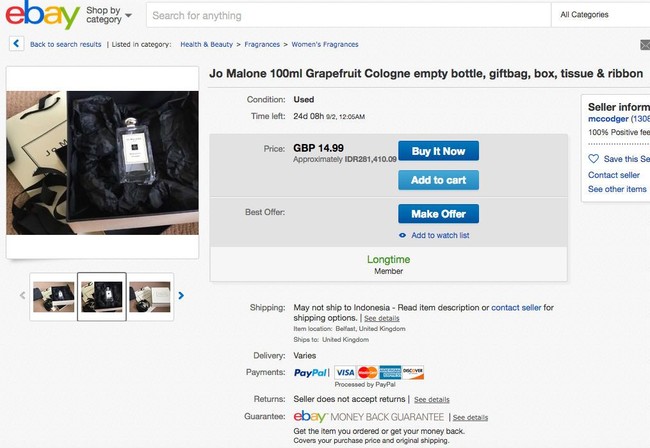
Task: Show previous thumbnails with left arrow
Action: click(21, 295)
